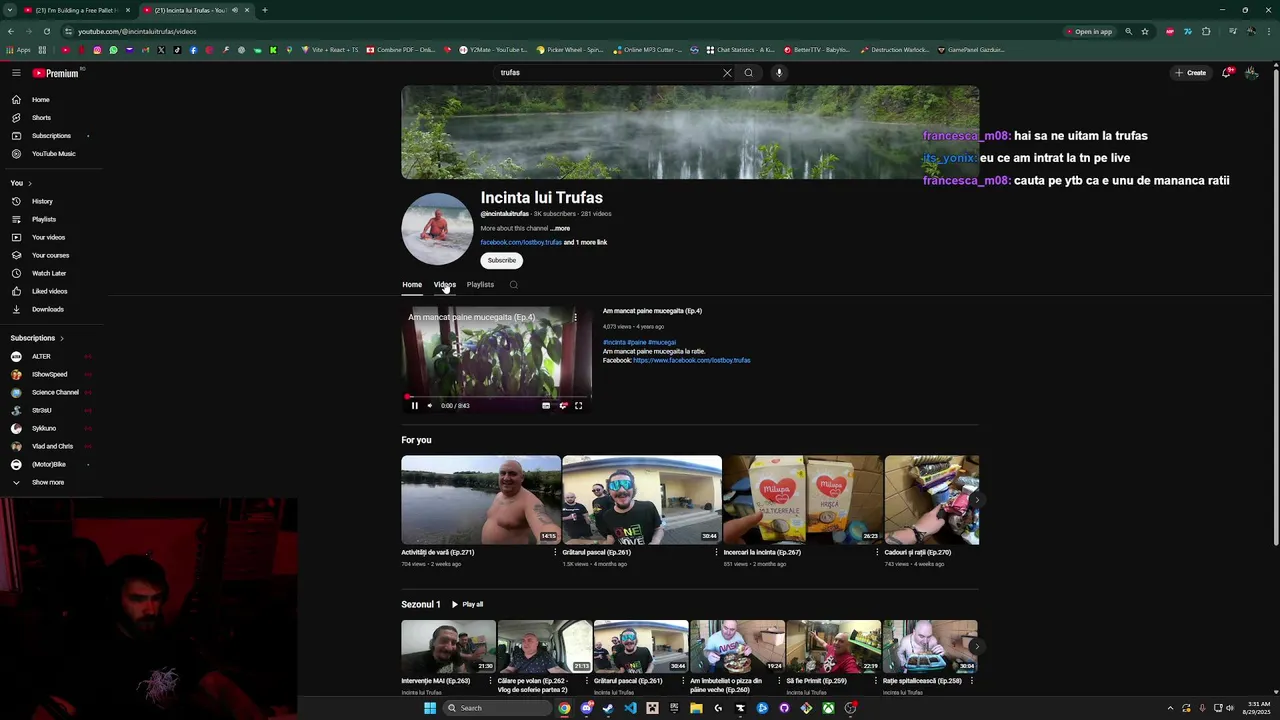
Task: Open the Facebook link in video description
Action: tap(691, 360)
